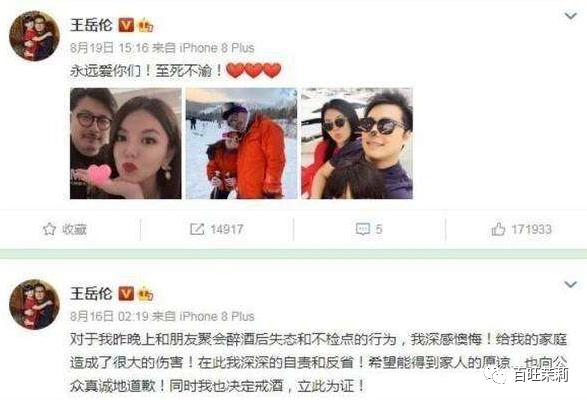The width and height of the screenshot is (587, 400).
Task: Click the crown membership icon on first post
Action: [x=145, y=26]
